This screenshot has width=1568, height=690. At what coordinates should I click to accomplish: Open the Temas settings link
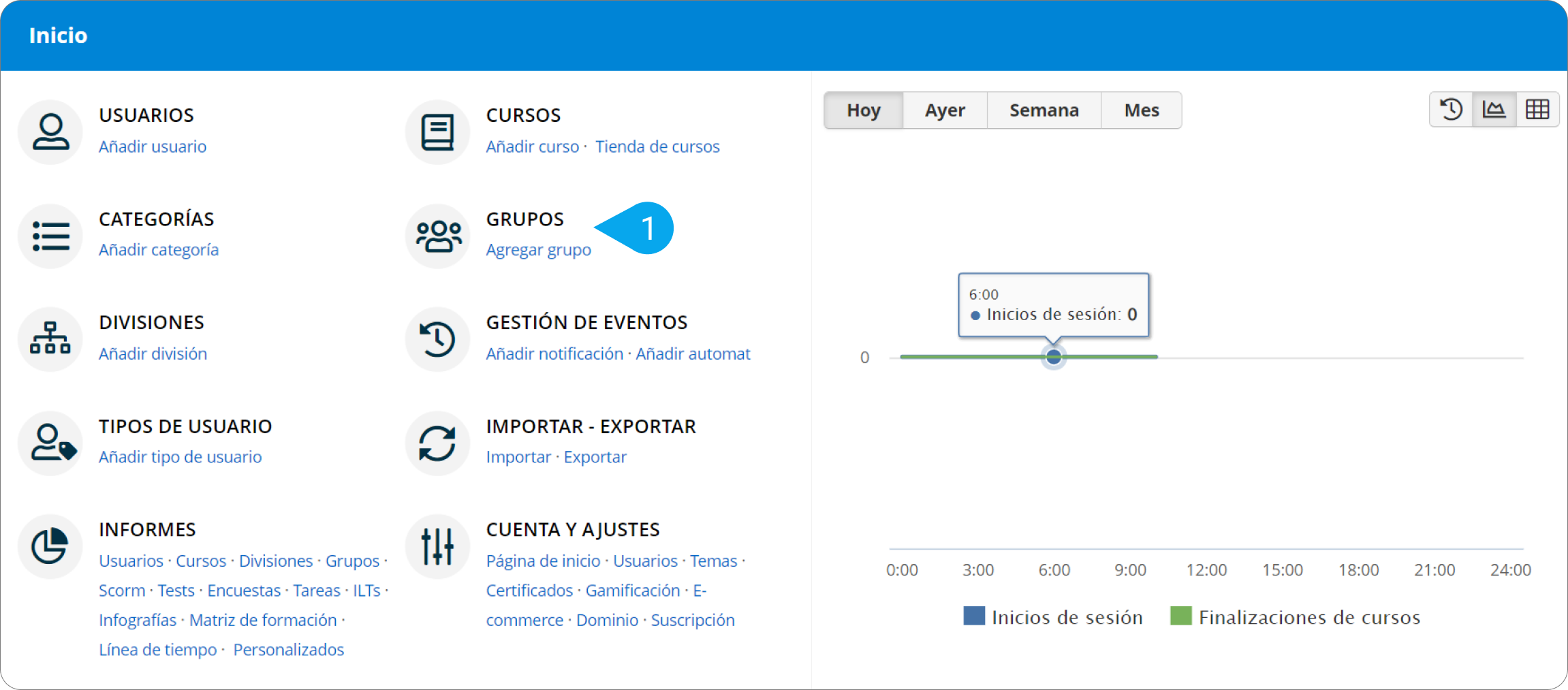(x=714, y=561)
